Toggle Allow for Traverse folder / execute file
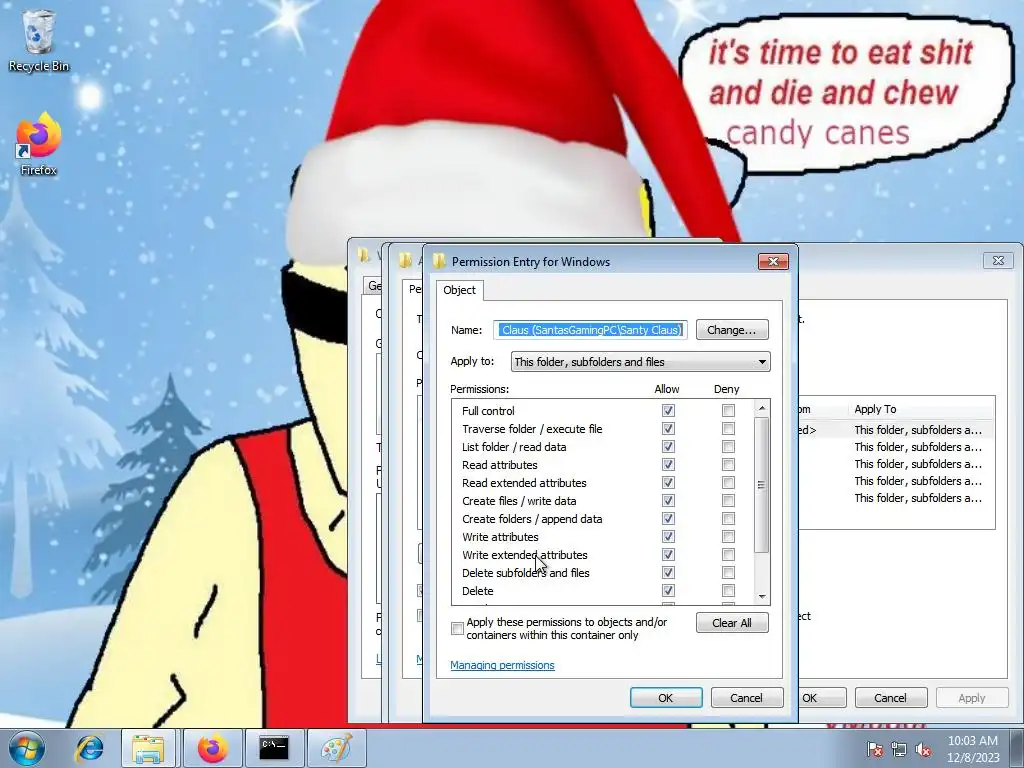This screenshot has height=768, width=1024. (668, 429)
